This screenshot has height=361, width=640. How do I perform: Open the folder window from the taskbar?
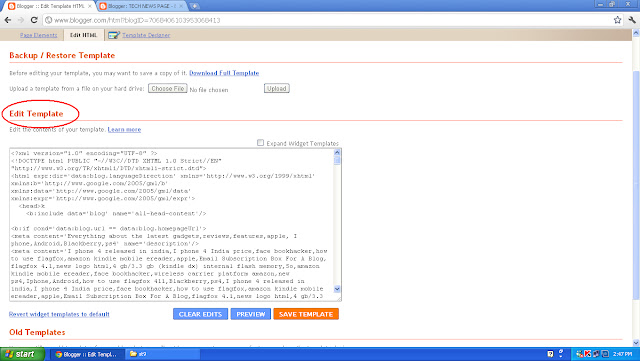[162, 354]
